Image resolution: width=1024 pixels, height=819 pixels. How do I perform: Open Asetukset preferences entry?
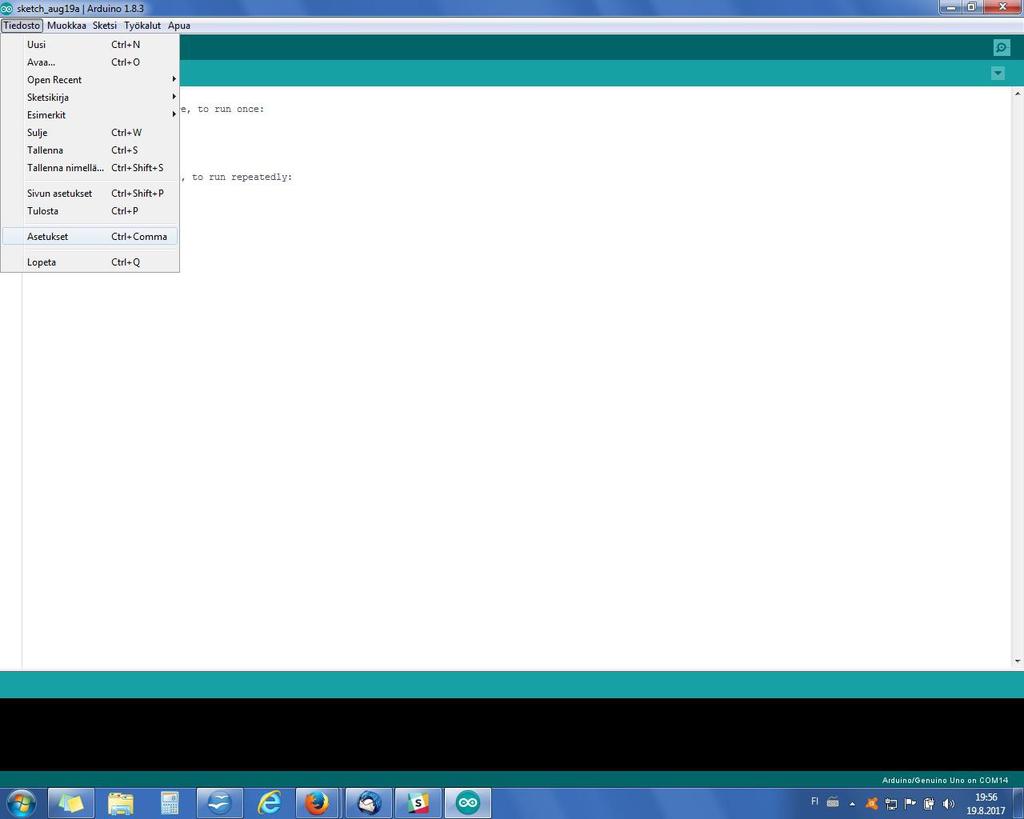click(x=90, y=236)
